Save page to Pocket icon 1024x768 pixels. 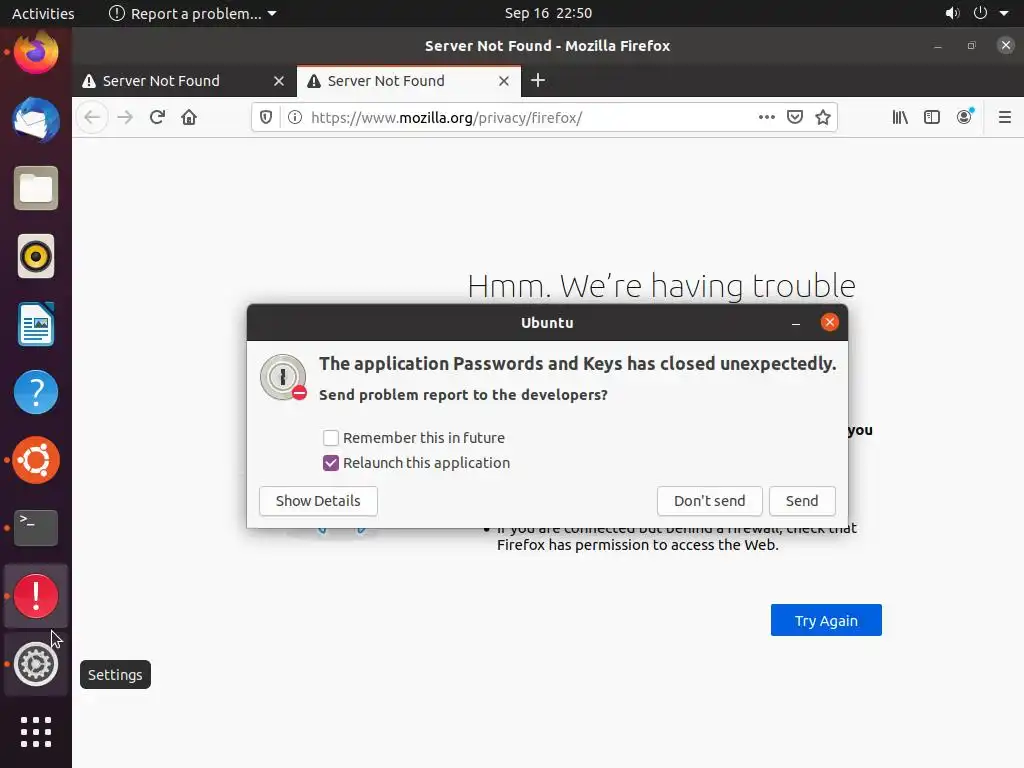tap(795, 118)
